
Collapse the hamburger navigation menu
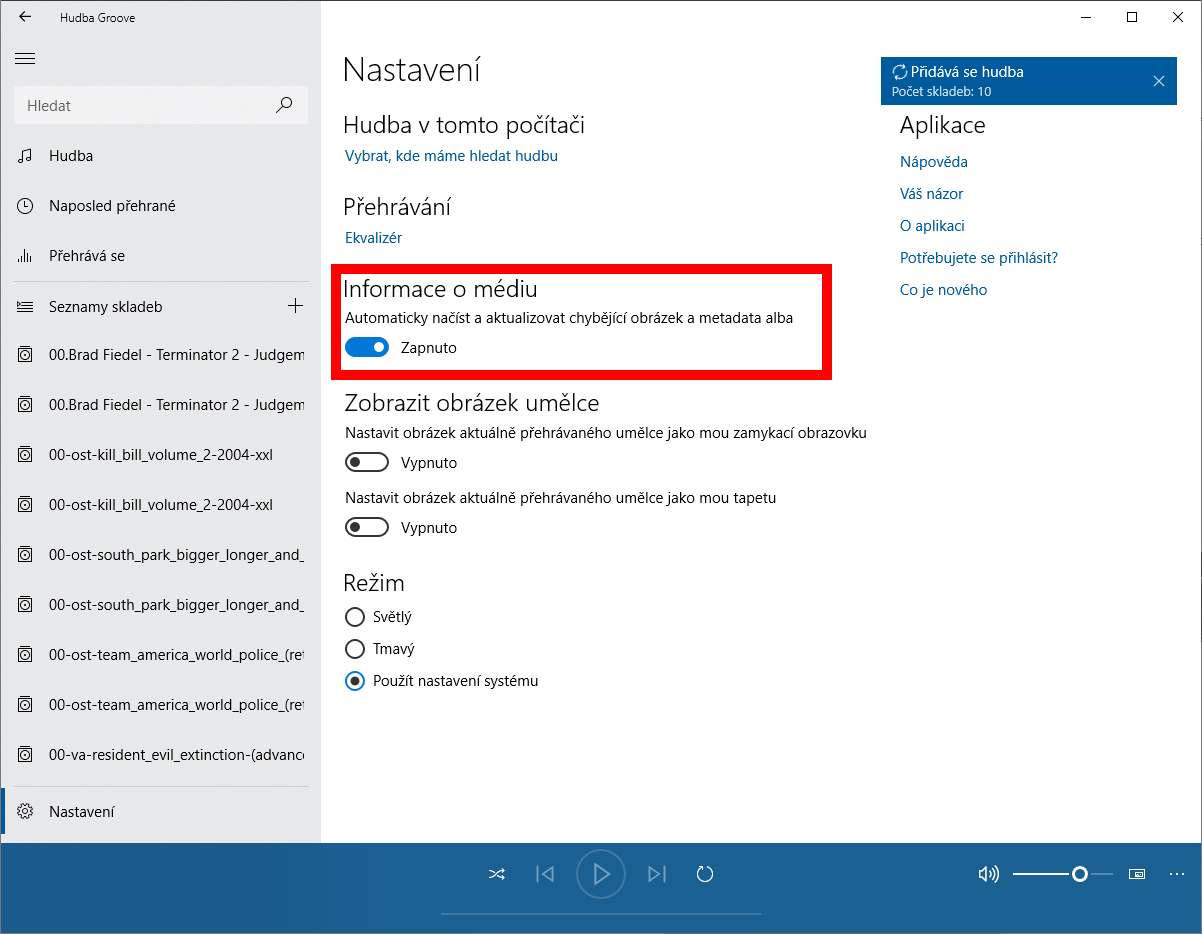click(25, 58)
